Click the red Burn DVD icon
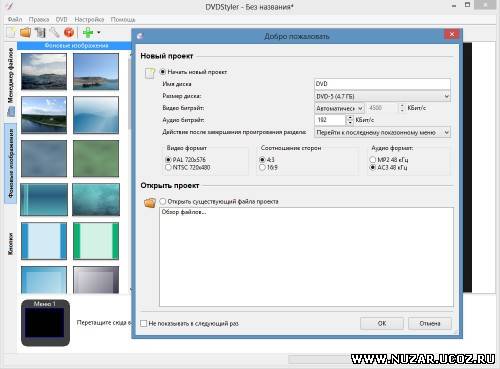Viewport: 500px width, 369px height. tap(69, 33)
